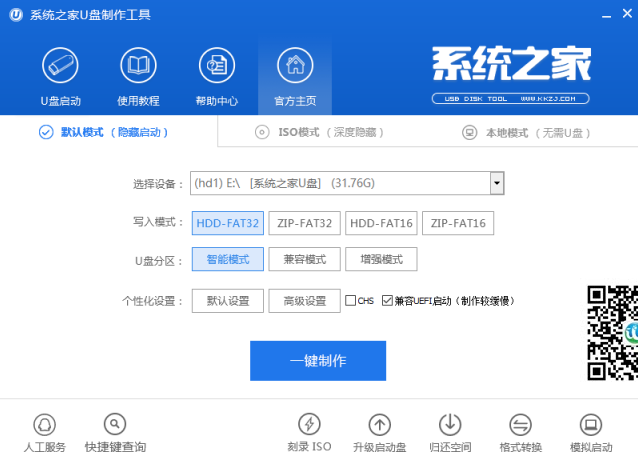Click 归还空间 restore space icon
Screen dimensions: 638x458
(x=450, y=424)
